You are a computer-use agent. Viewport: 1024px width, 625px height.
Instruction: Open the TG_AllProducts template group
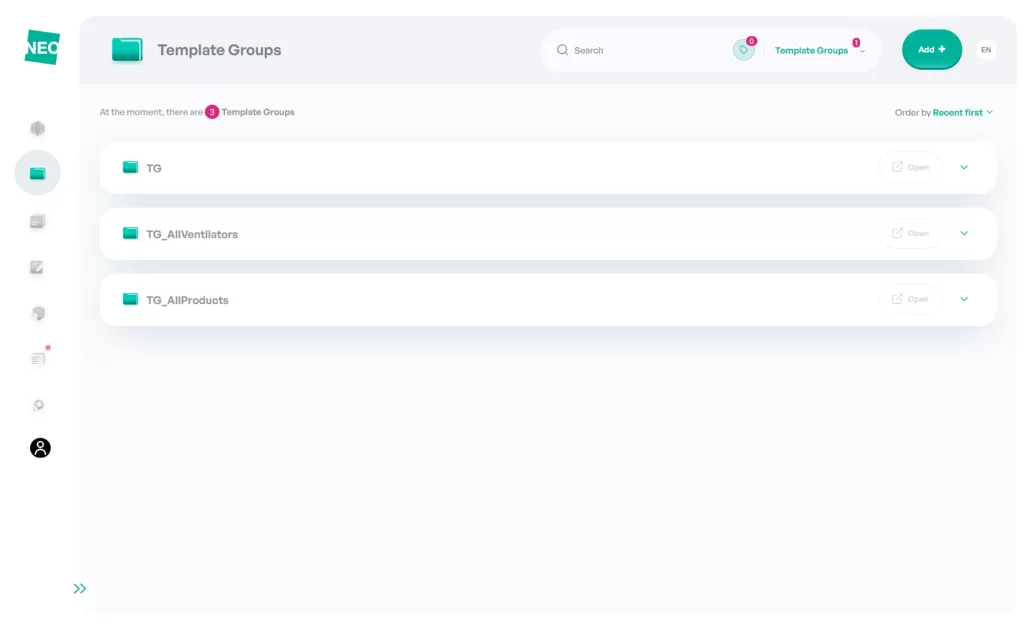point(910,299)
